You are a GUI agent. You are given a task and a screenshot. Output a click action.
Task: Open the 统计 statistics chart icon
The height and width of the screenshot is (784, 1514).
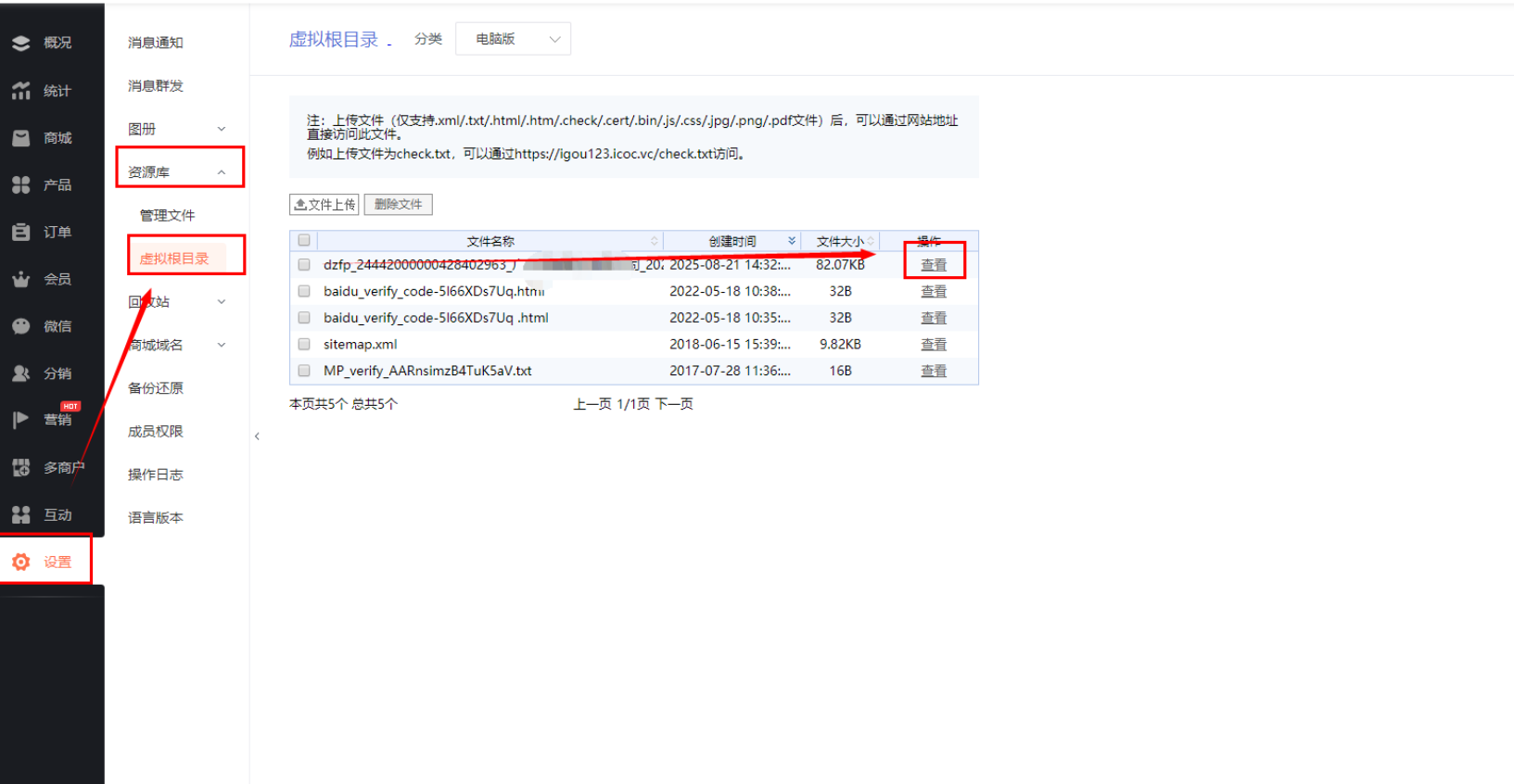click(21, 91)
